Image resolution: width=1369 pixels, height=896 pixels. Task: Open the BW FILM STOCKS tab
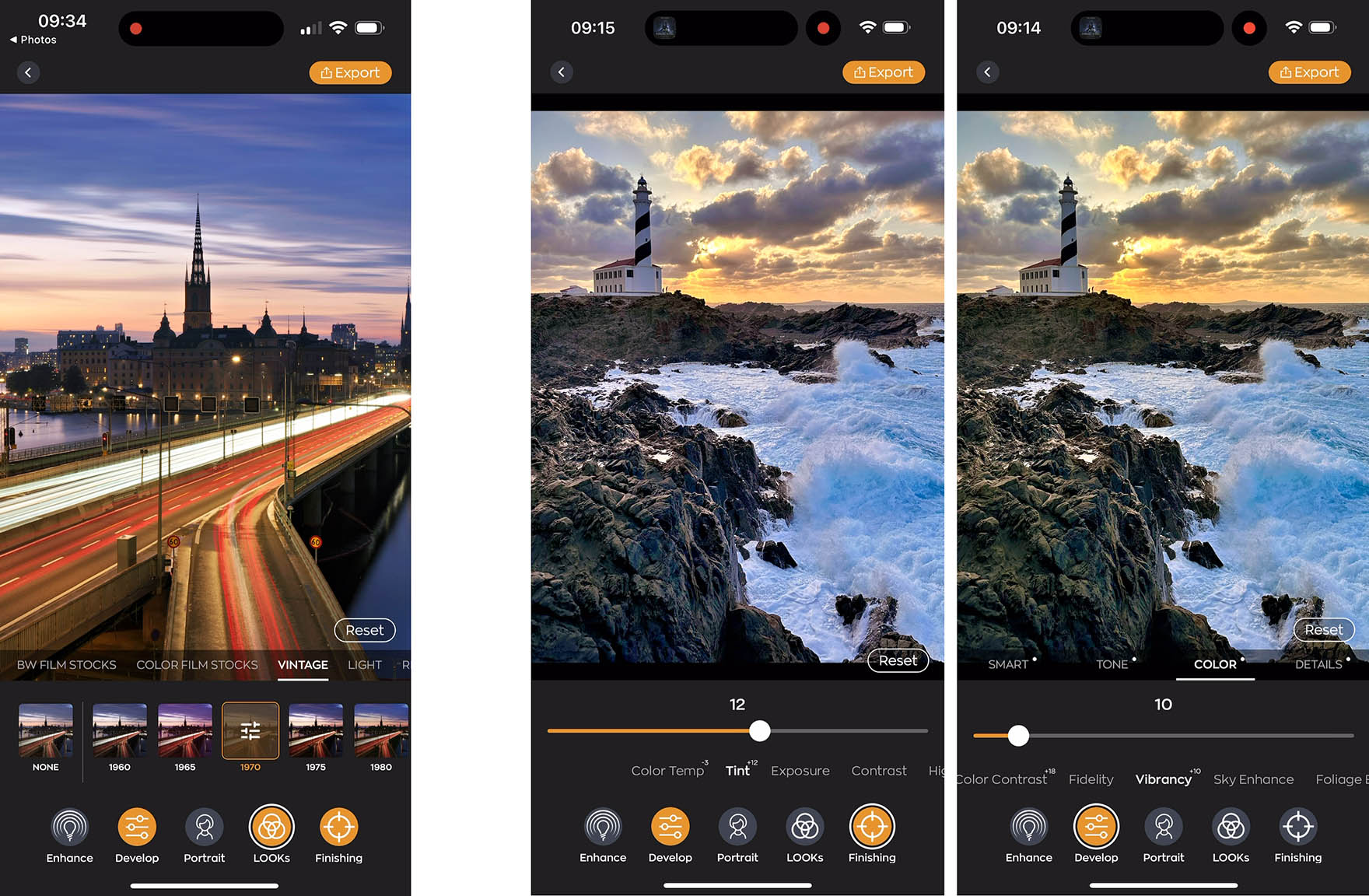coord(67,665)
